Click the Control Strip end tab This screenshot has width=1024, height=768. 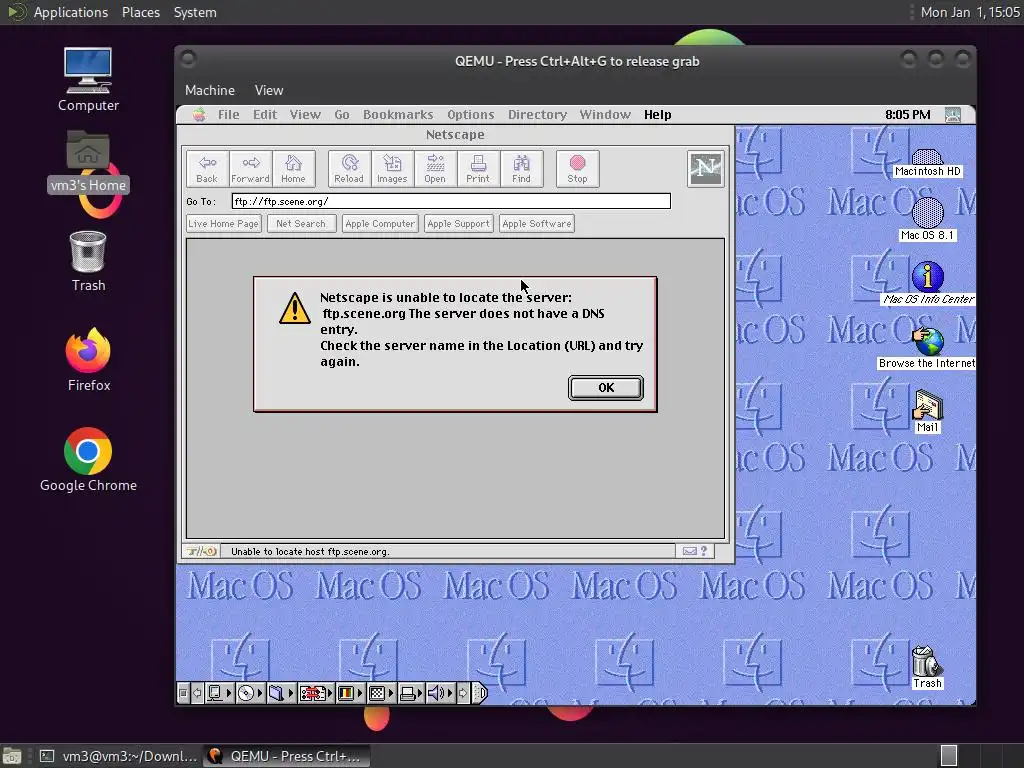click(479, 693)
